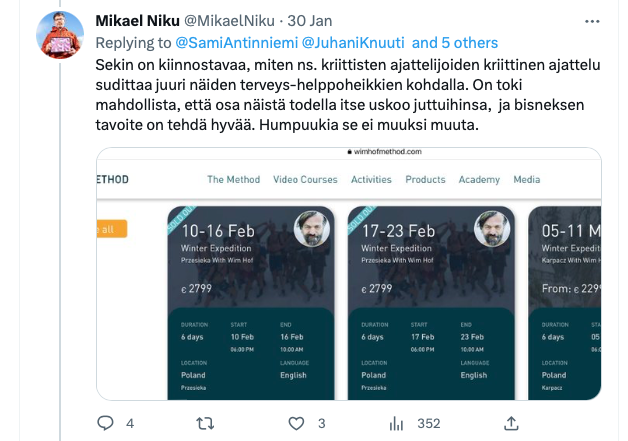Click the orange filter button at left
This screenshot has height=441, width=628.
pyautogui.click(x=110, y=229)
